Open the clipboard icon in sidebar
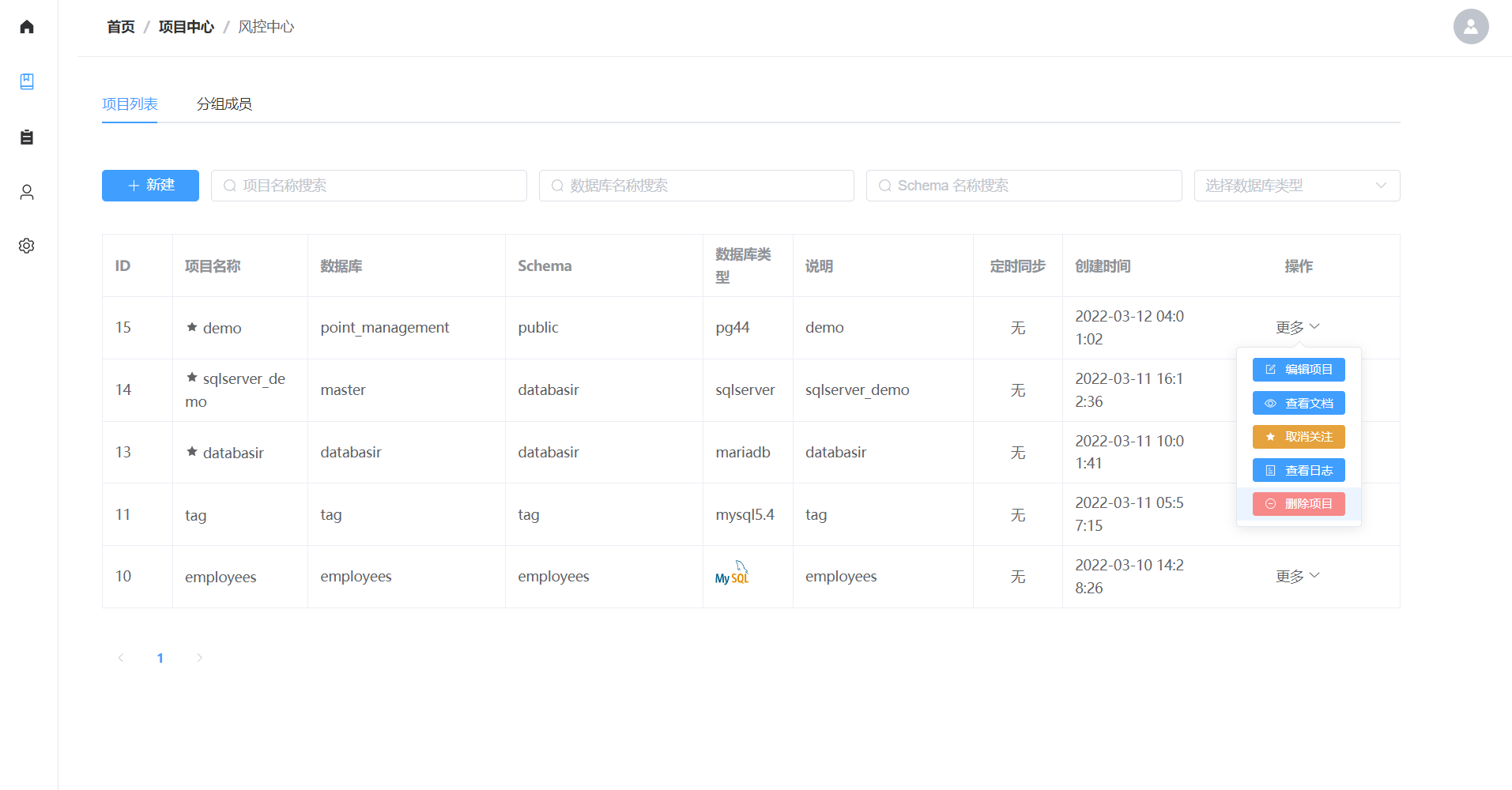This screenshot has height=790, width=1512. point(27,137)
